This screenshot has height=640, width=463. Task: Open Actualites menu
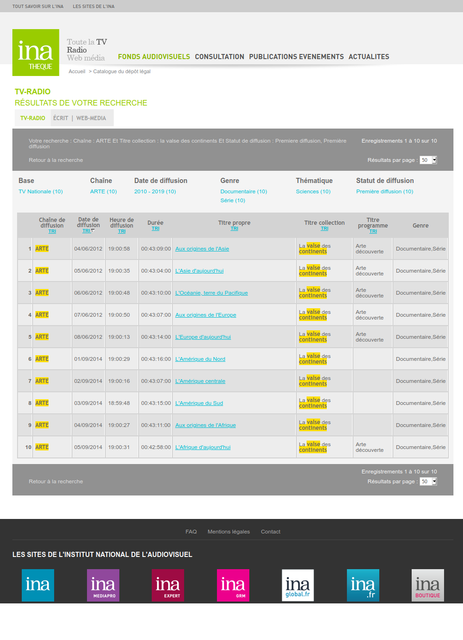[369, 57]
